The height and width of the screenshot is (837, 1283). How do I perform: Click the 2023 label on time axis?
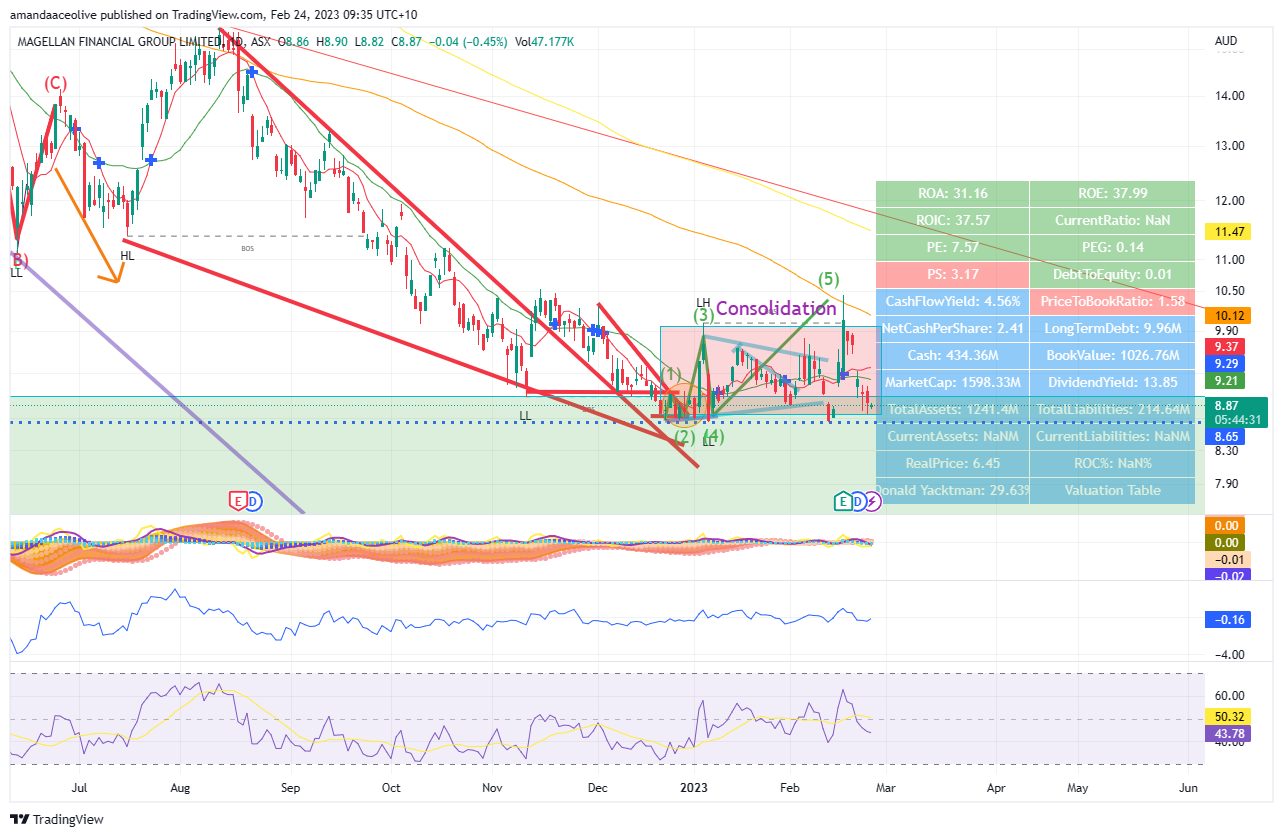(692, 787)
